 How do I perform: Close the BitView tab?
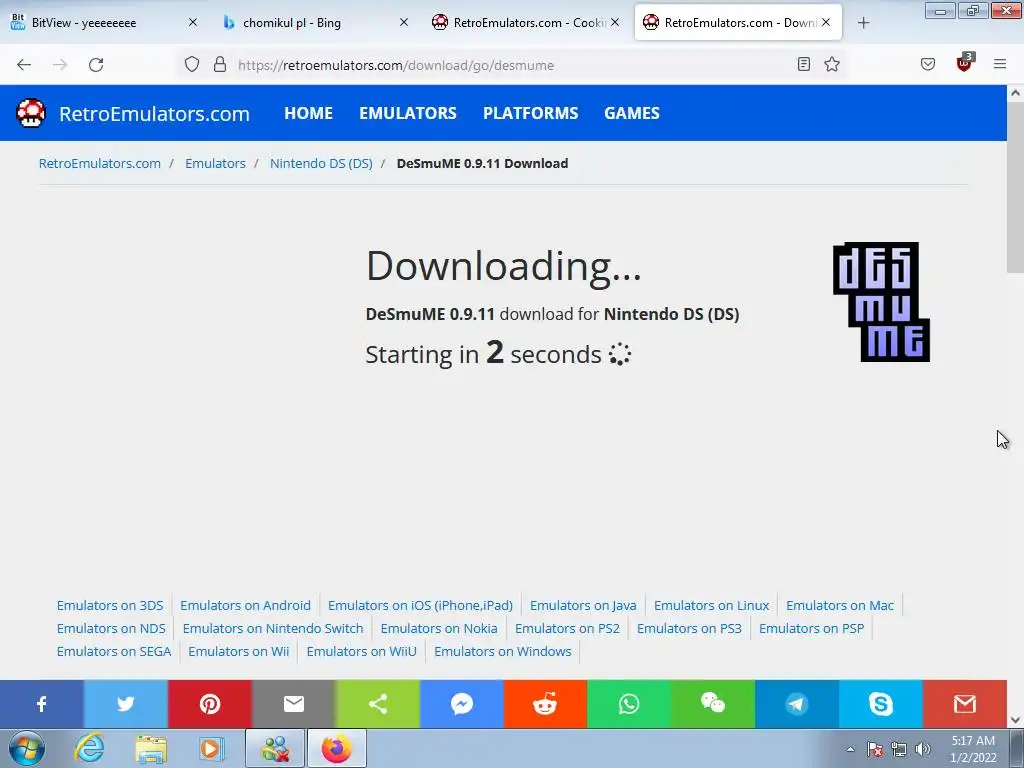coord(193,23)
